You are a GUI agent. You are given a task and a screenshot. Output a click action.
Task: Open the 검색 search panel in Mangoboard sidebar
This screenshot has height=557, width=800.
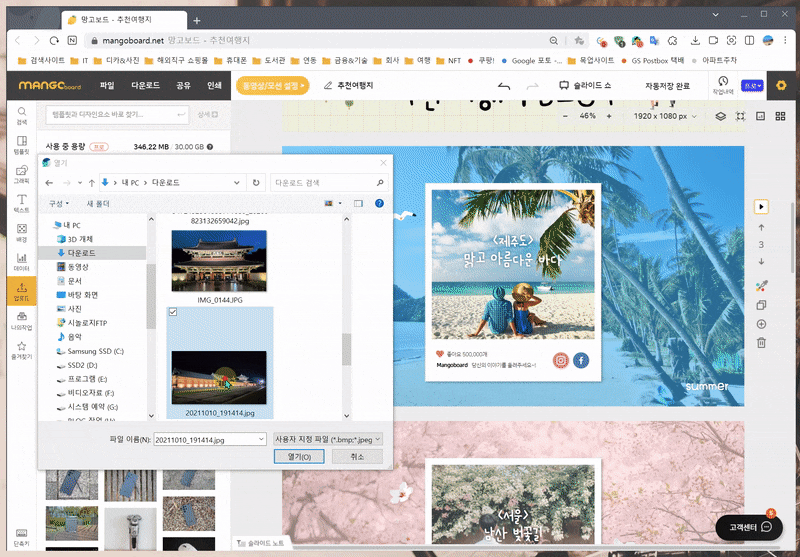point(21,115)
